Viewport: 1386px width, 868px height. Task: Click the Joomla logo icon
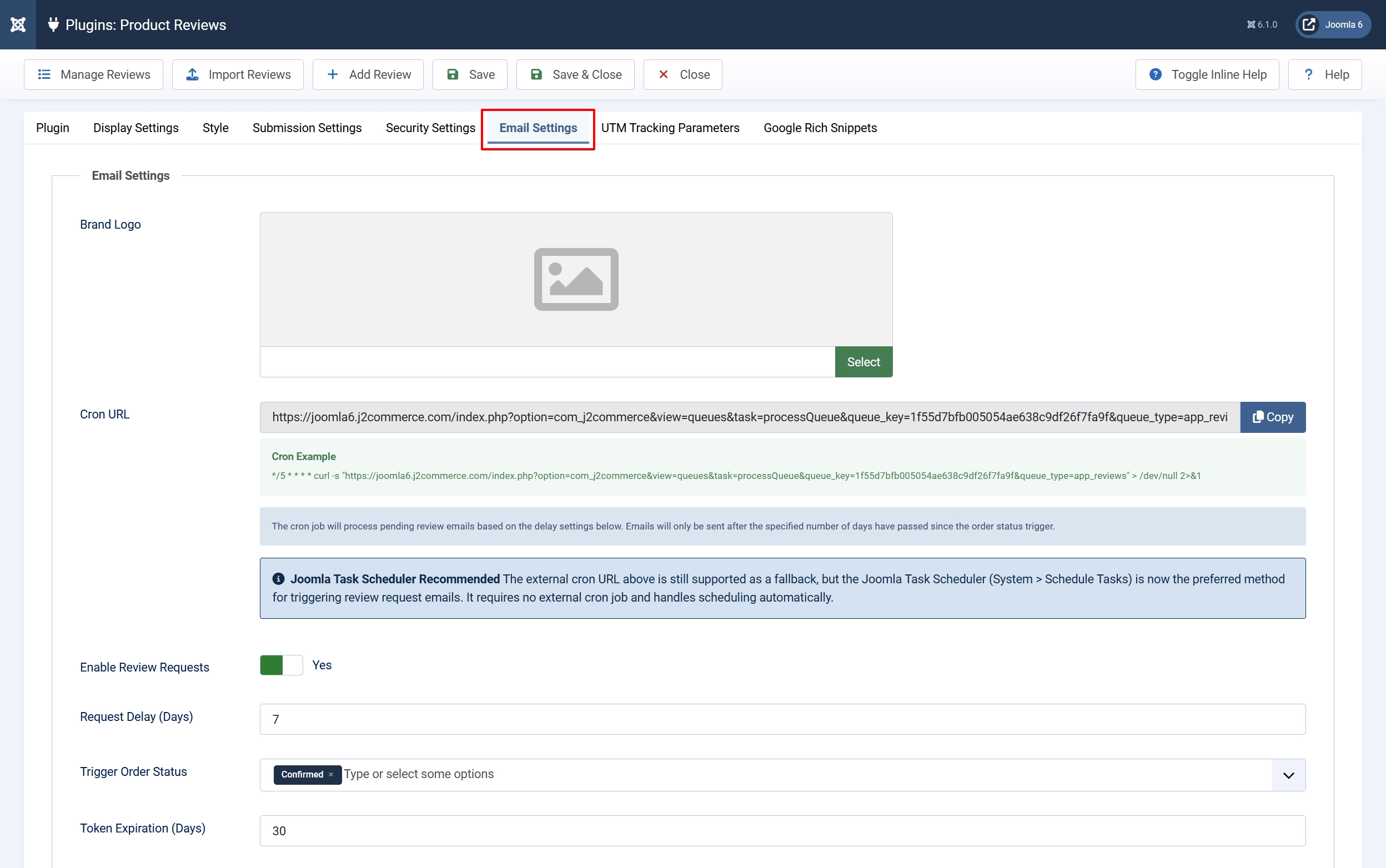(18, 24)
